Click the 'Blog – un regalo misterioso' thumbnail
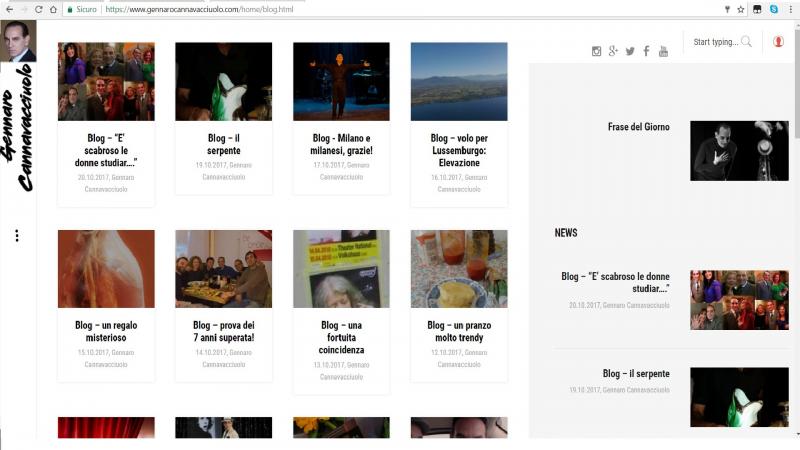 106,269
